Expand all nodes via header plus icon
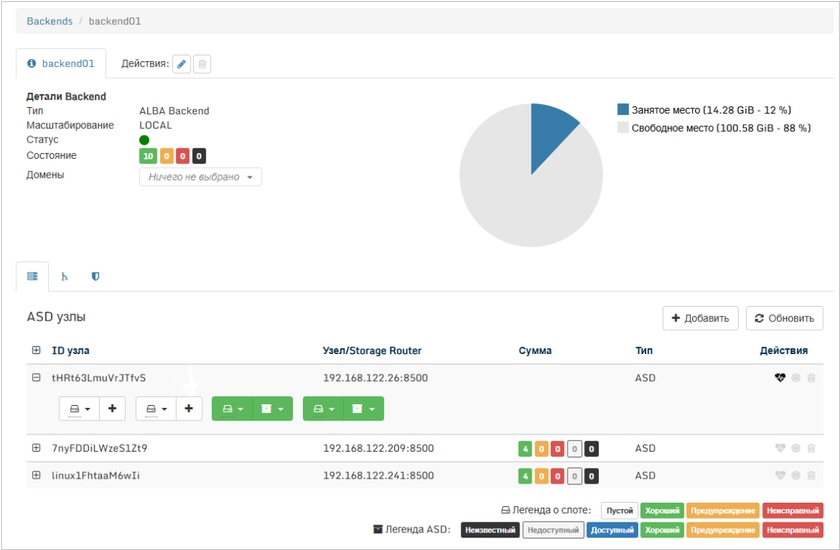The height and width of the screenshot is (550, 840). click(x=36, y=351)
